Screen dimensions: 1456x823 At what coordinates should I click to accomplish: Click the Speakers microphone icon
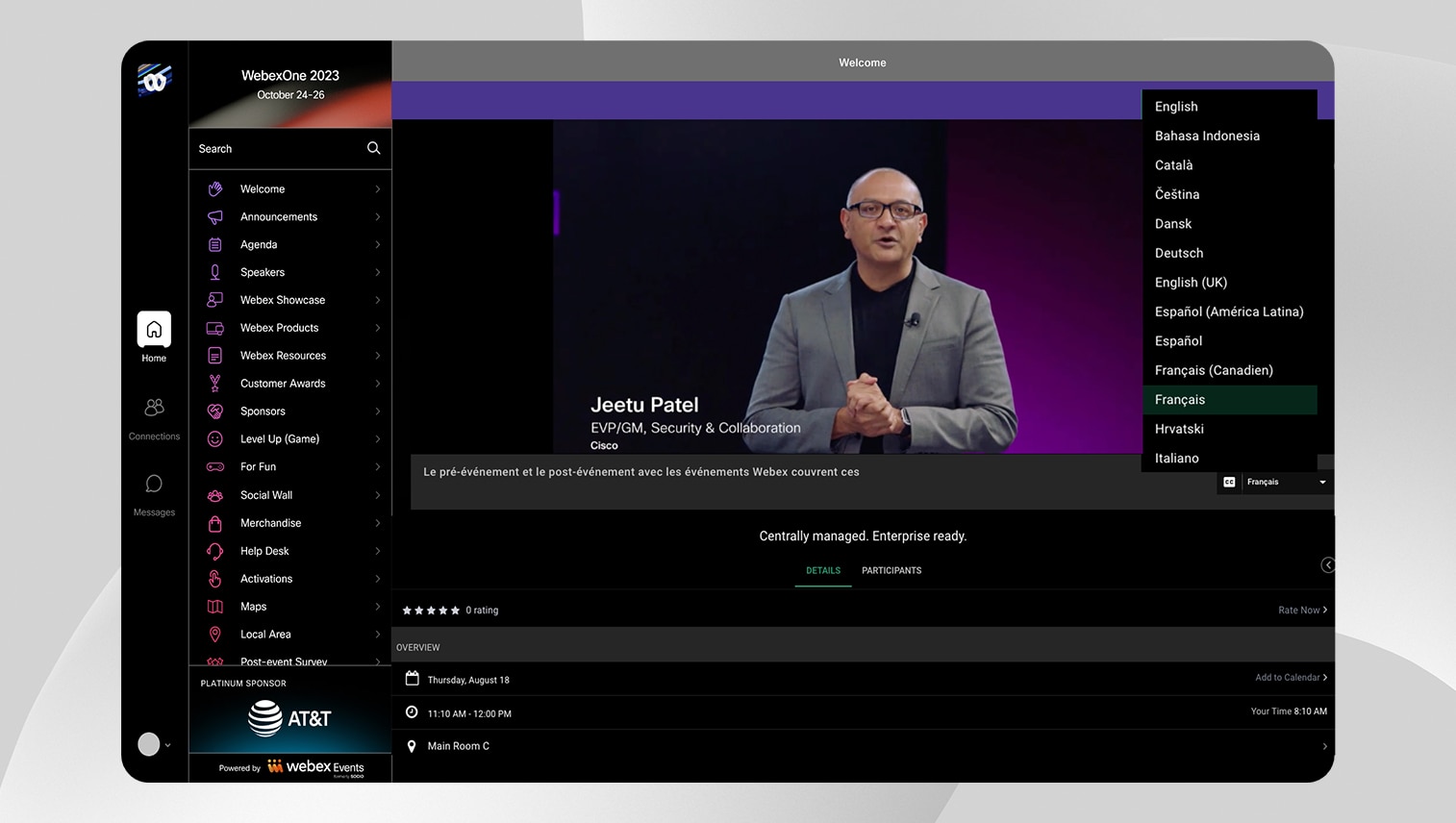coord(215,272)
